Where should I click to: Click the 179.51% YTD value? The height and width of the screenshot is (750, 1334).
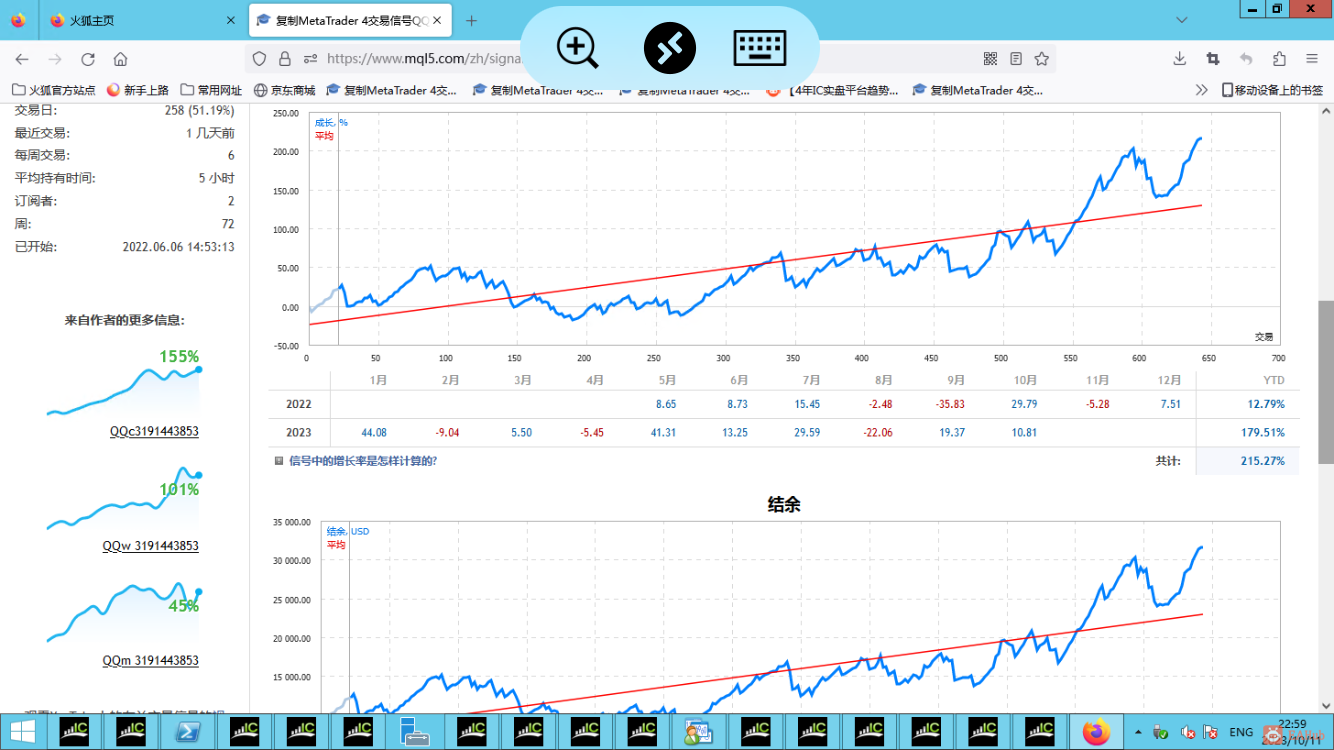(x=1262, y=433)
